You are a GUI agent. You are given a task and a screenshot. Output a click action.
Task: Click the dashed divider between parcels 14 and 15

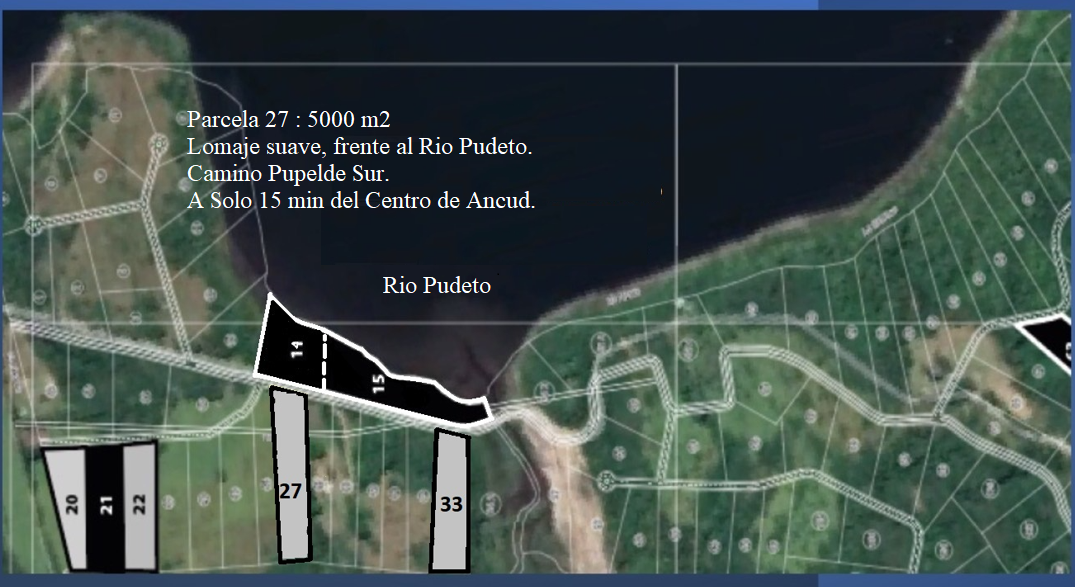coord(324,360)
